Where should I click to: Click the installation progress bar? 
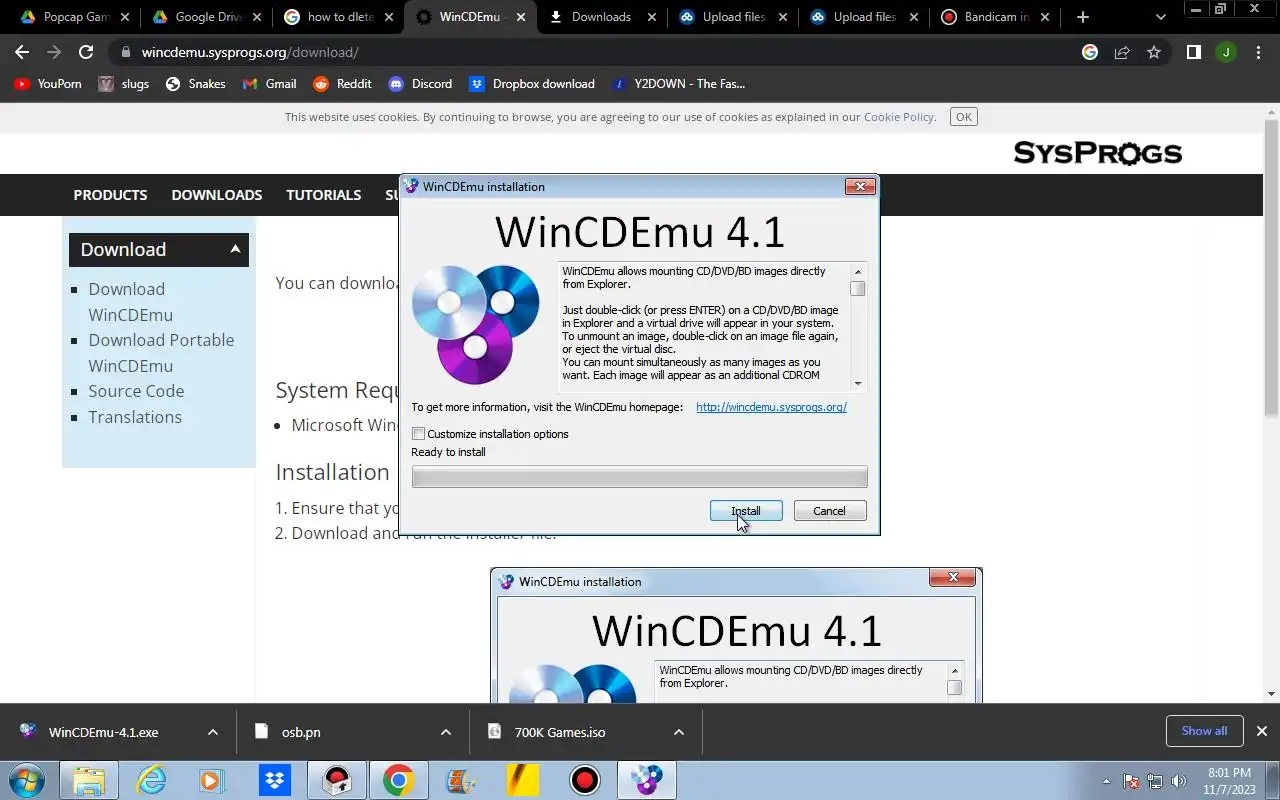point(639,477)
